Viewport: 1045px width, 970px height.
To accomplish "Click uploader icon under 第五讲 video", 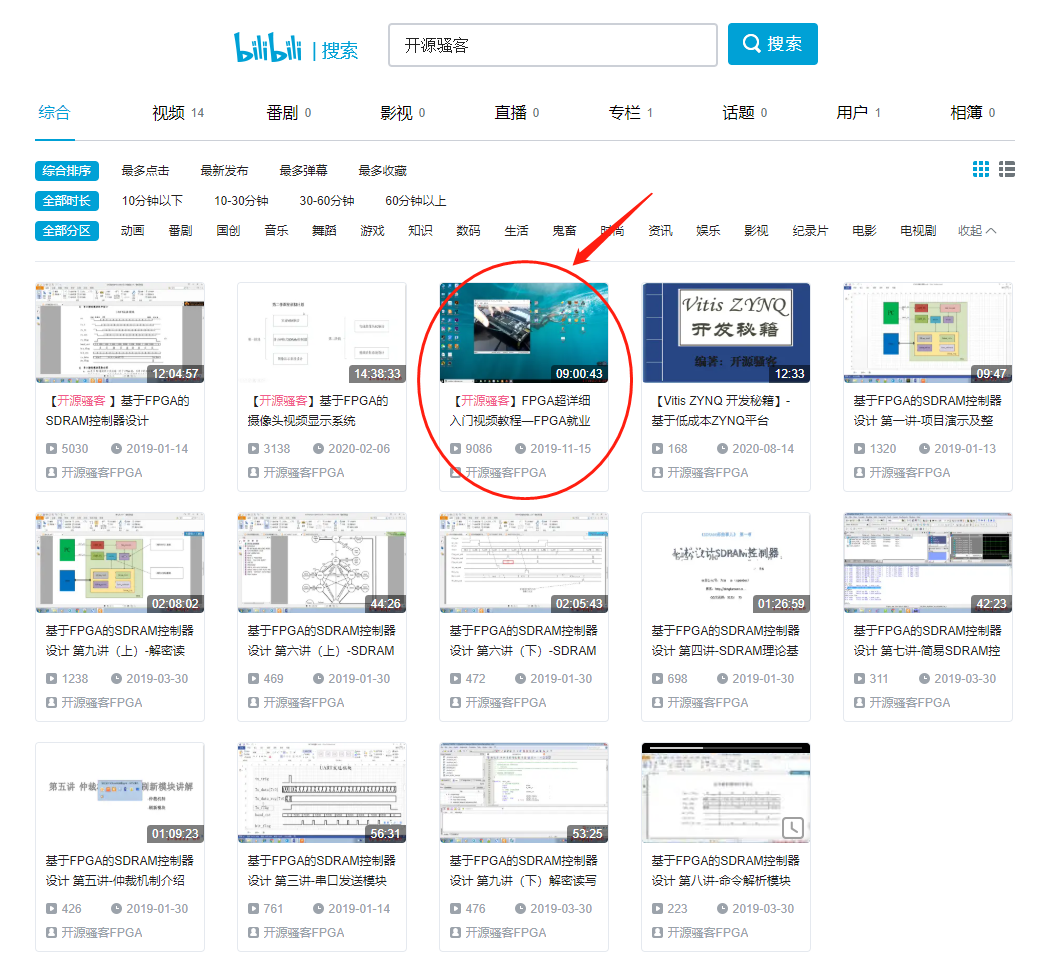I will pos(51,933).
